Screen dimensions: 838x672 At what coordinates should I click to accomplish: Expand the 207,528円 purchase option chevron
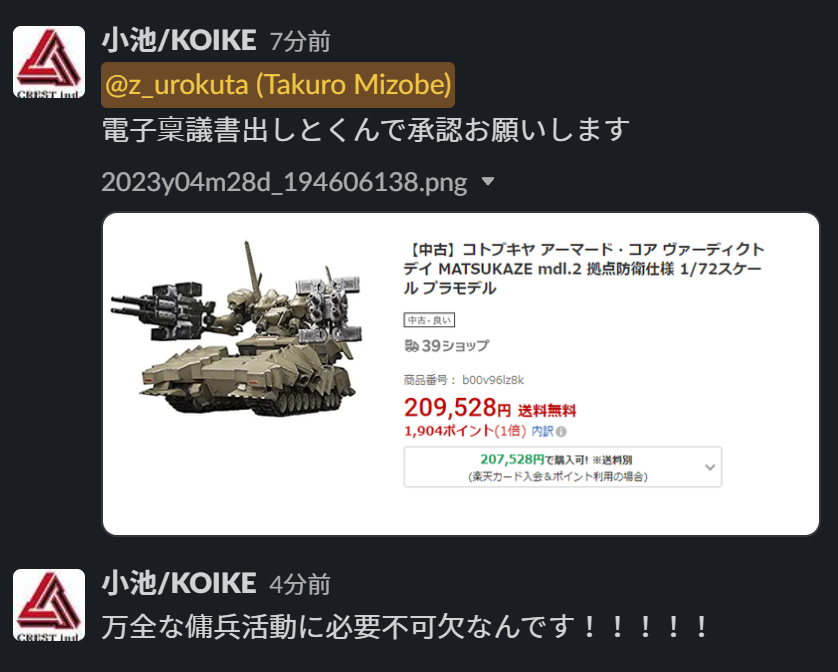tap(710, 467)
